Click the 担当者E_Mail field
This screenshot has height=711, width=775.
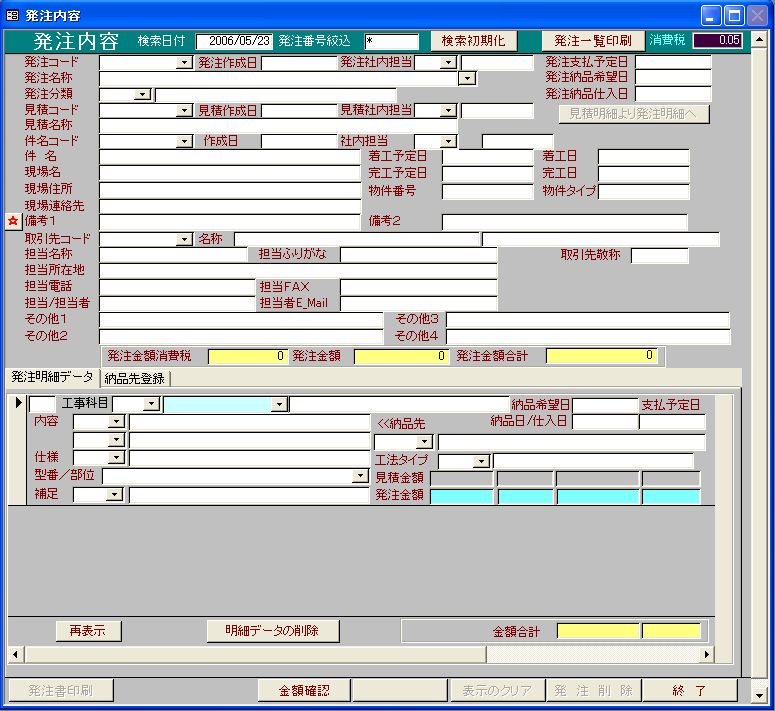419,303
